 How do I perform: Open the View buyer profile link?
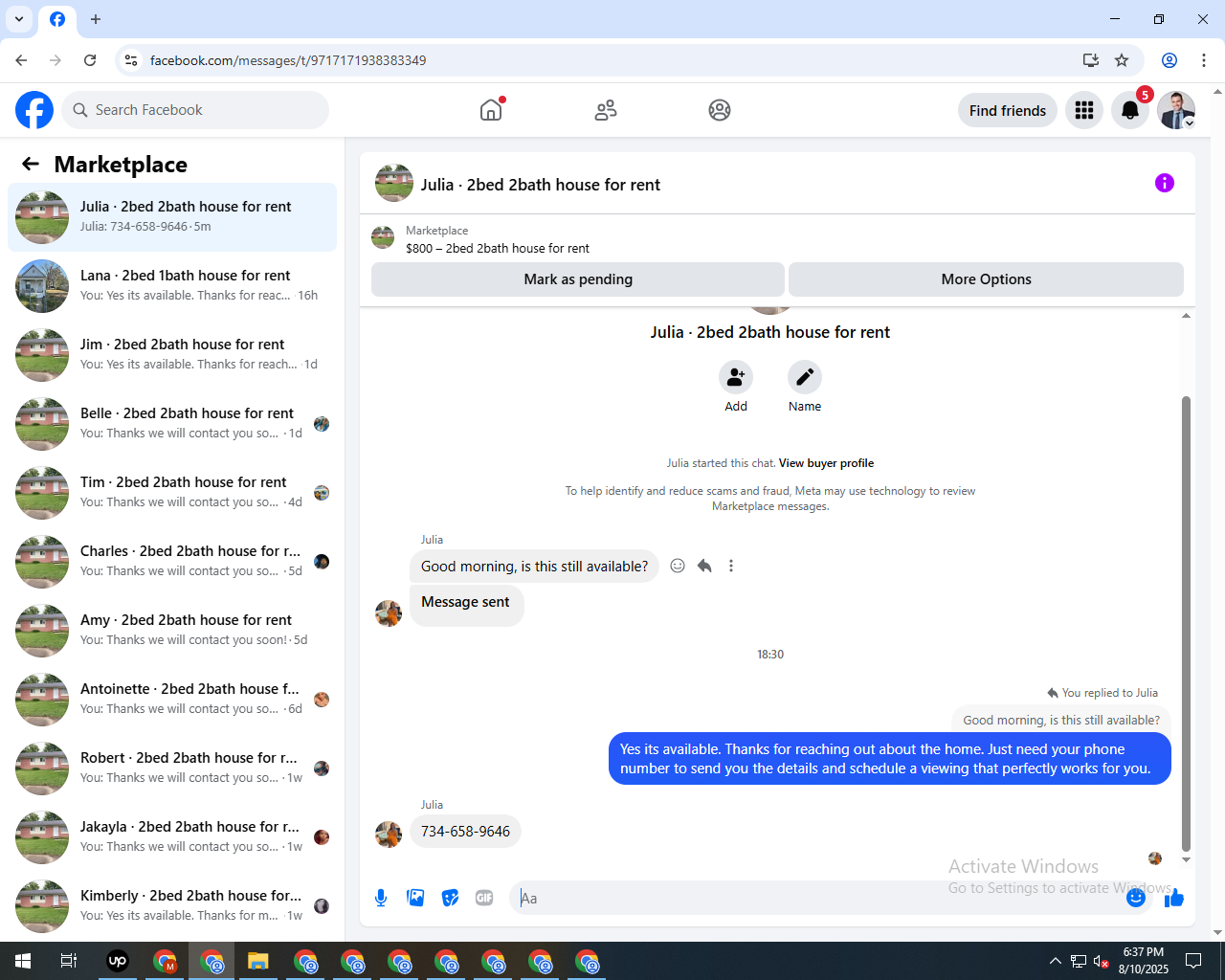pos(826,463)
